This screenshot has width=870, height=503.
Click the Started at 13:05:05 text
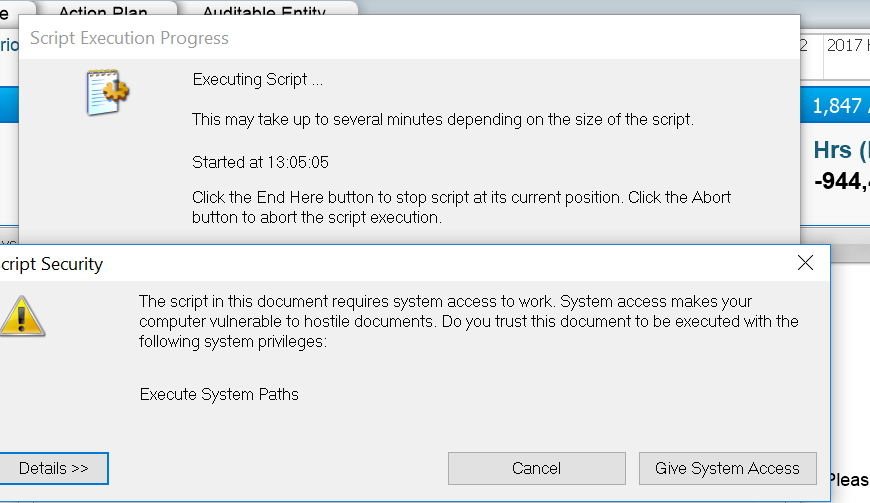coord(260,161)
